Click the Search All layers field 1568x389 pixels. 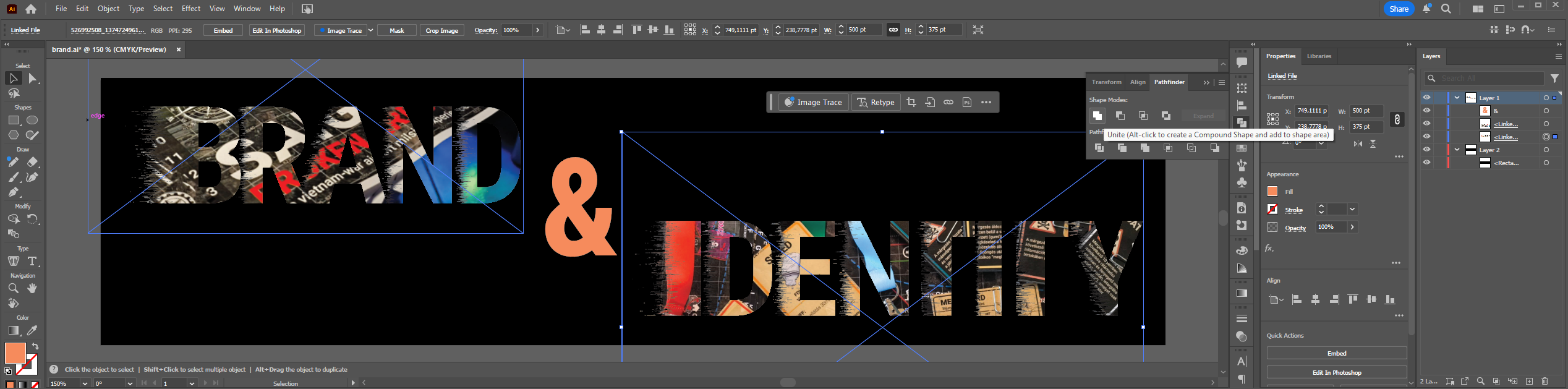1490,79
